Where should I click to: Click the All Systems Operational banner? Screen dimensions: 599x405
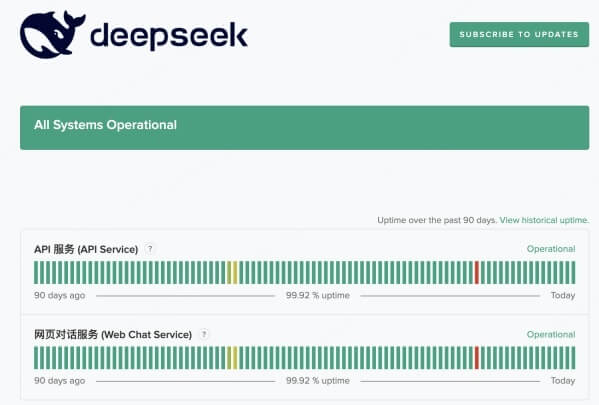click(x=304, y=128)
